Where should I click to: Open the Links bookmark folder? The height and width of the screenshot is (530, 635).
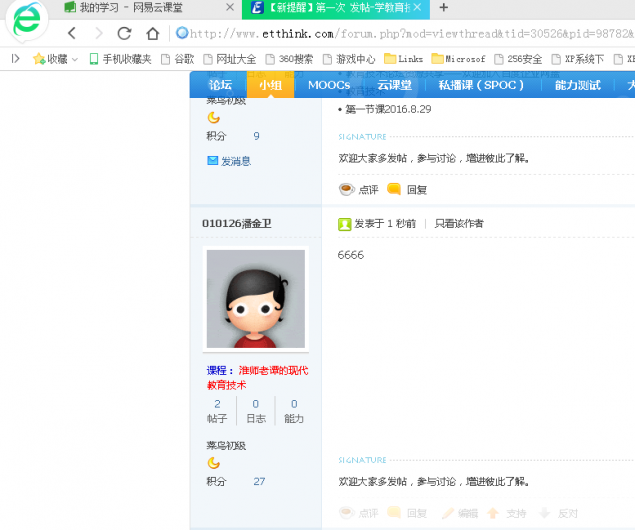(403, 59)
